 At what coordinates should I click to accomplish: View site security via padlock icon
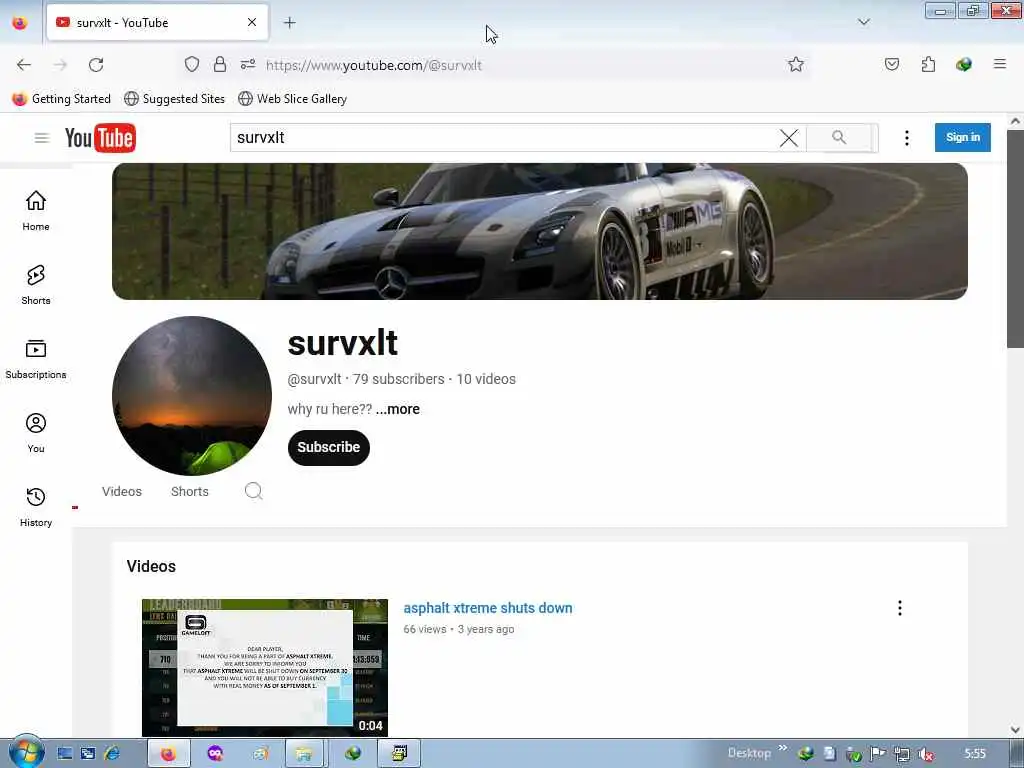220,64
